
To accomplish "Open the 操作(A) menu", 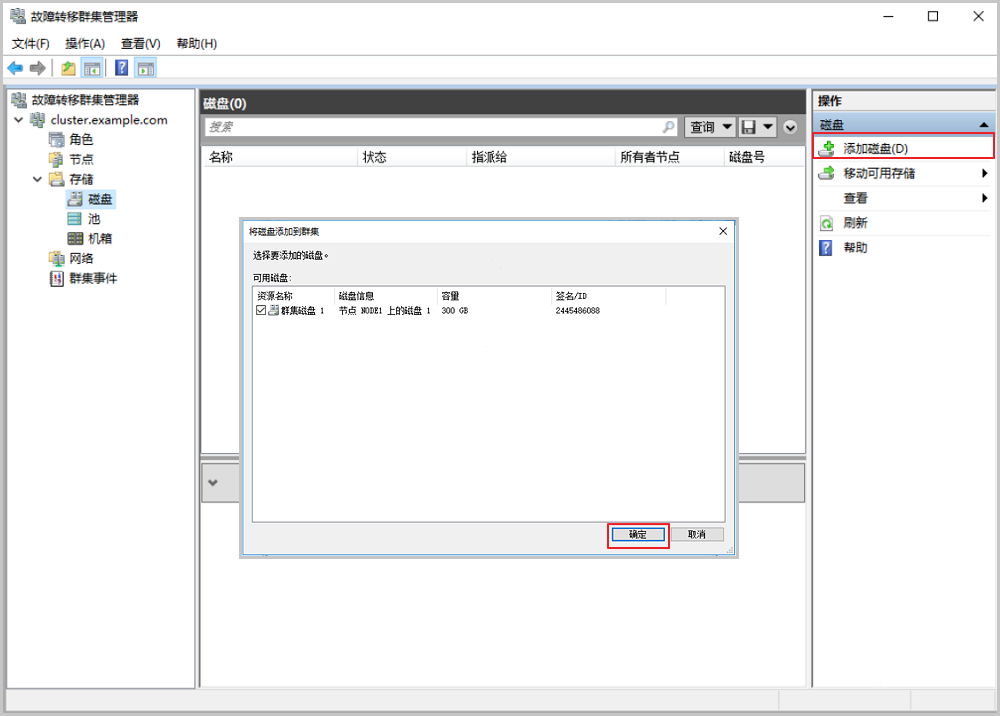I will pyautogui.click(x=85, y=43).
